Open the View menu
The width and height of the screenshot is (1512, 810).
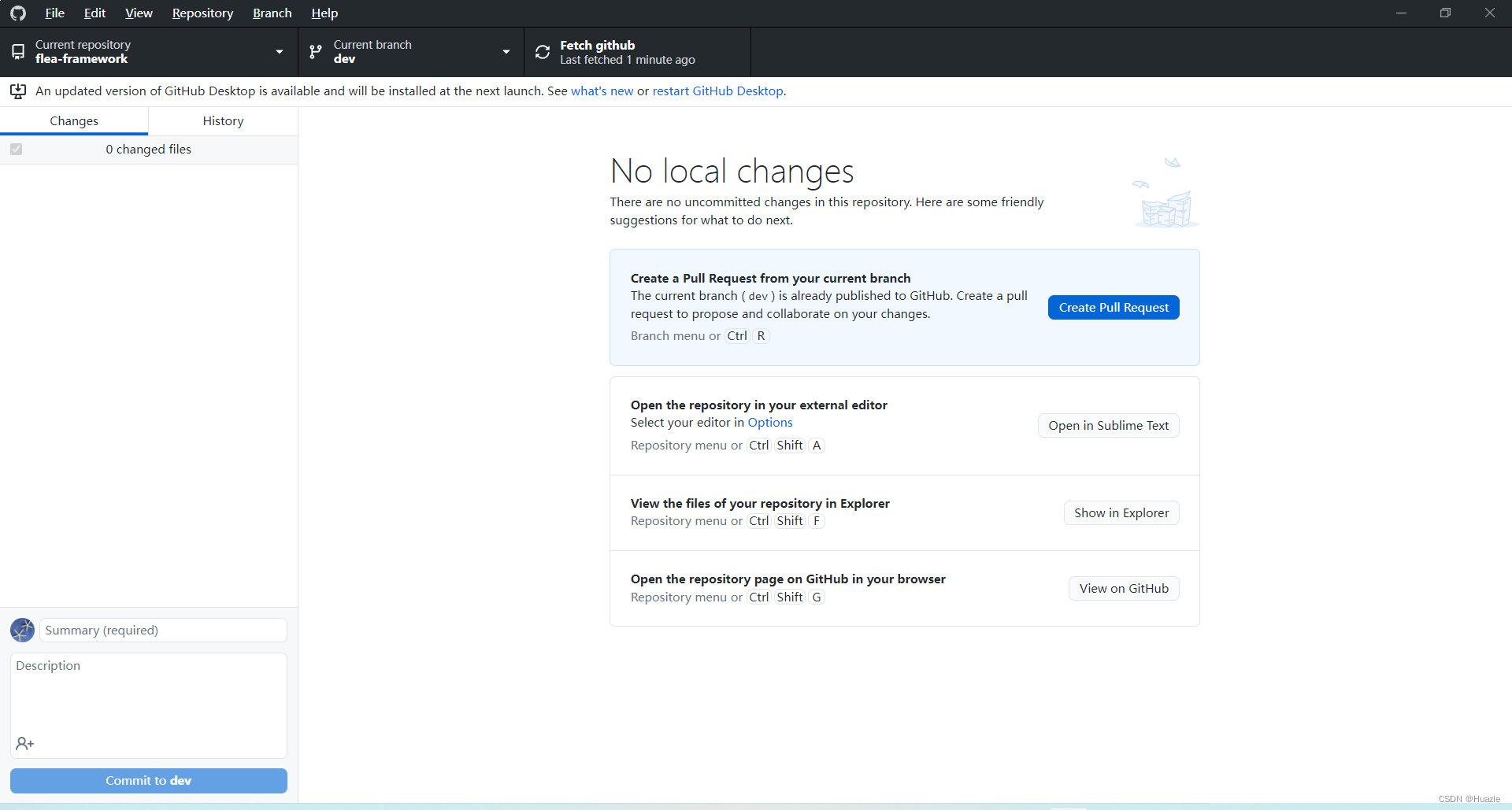coord(139,13)
